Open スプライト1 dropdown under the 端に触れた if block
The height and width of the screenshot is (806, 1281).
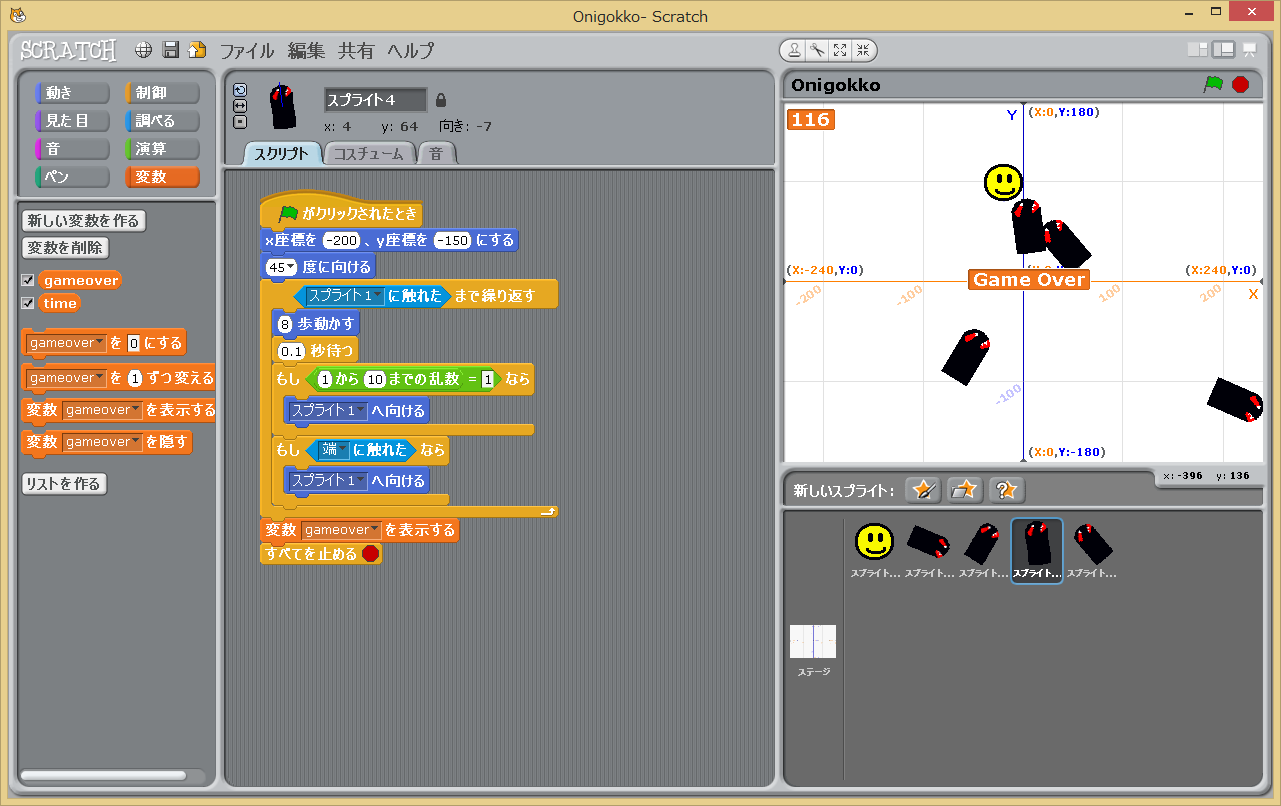click(328, 481)
